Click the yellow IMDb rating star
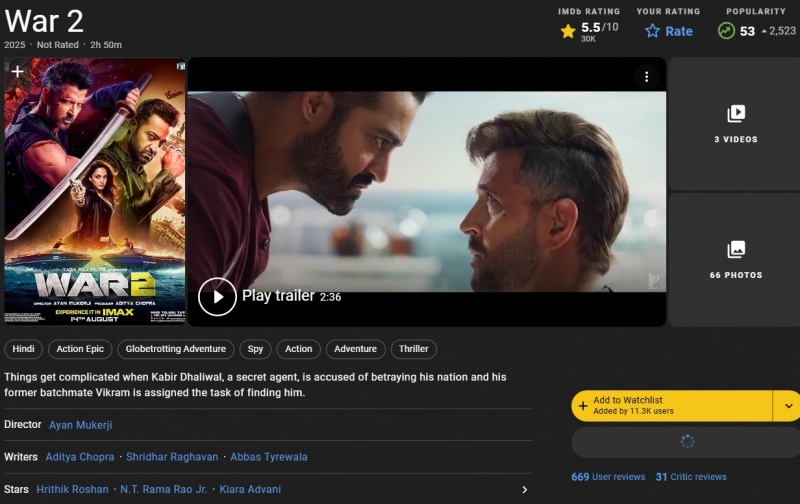800x504 pixels. (568, 31)
